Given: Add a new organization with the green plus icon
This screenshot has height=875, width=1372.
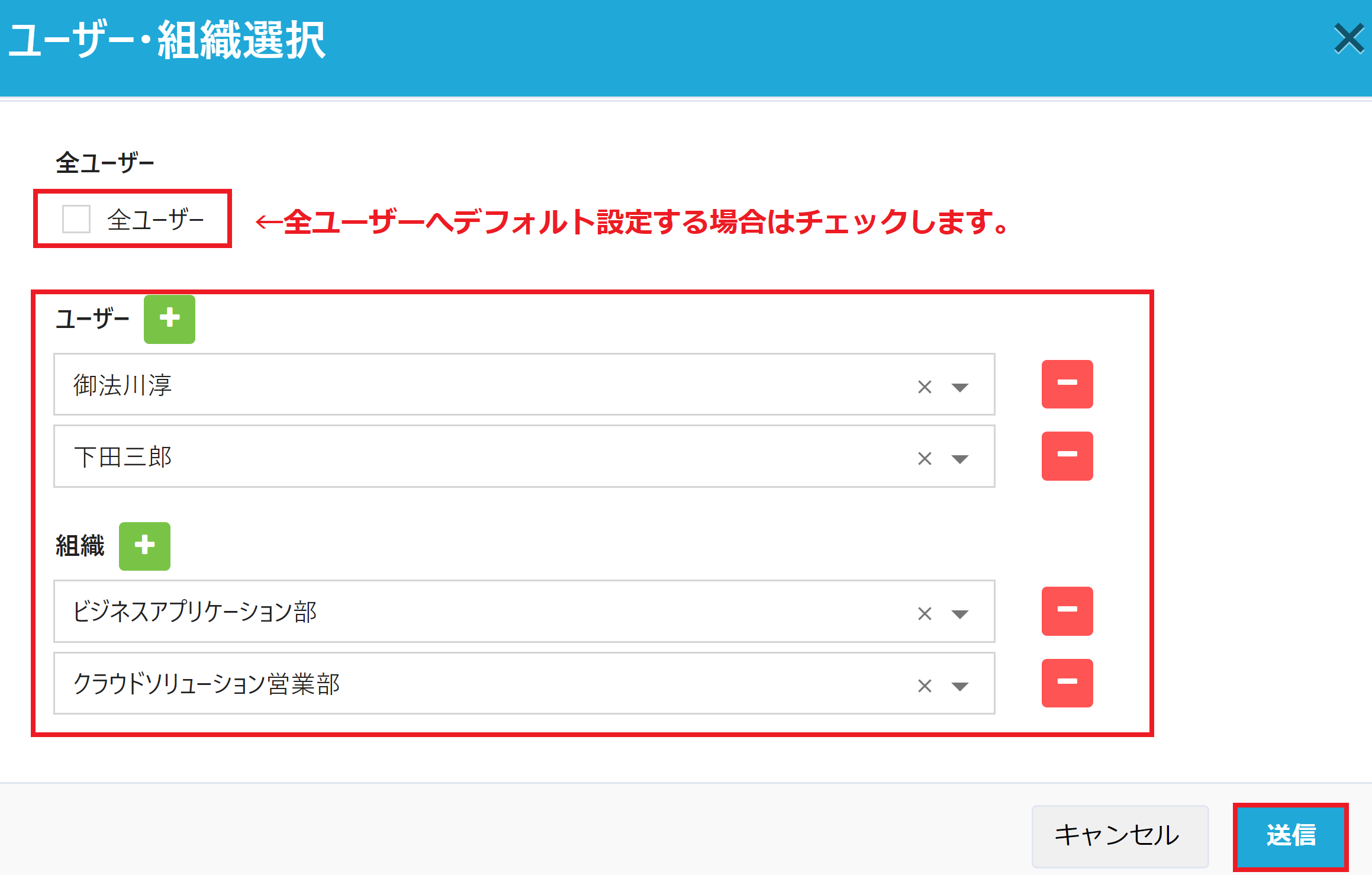Looking at the screenshot, I should 144,546.
